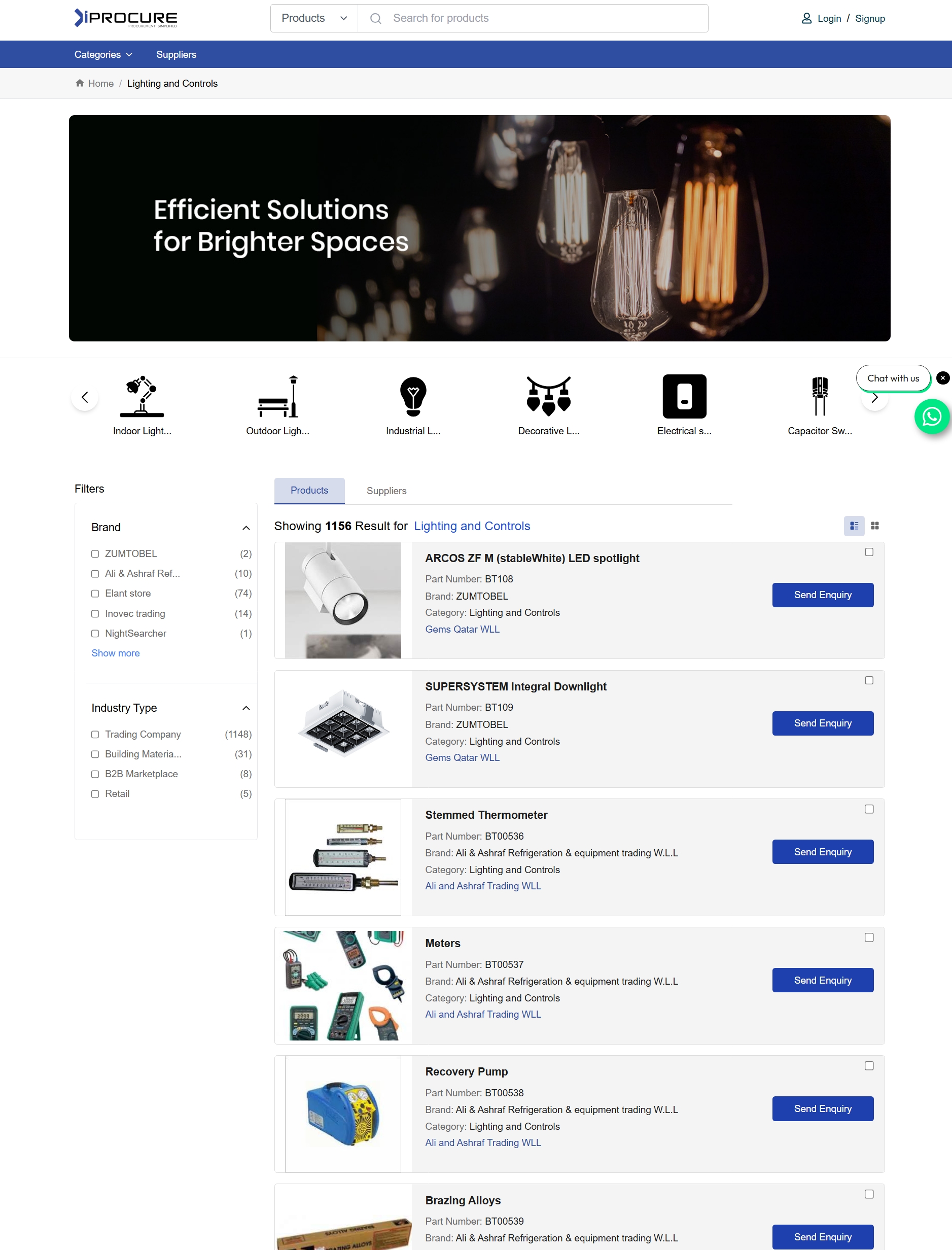This screenshot has width=952, height=1250.
Task: Open the Indoor Lighting category icon
Action: click(x=142, y=396)
